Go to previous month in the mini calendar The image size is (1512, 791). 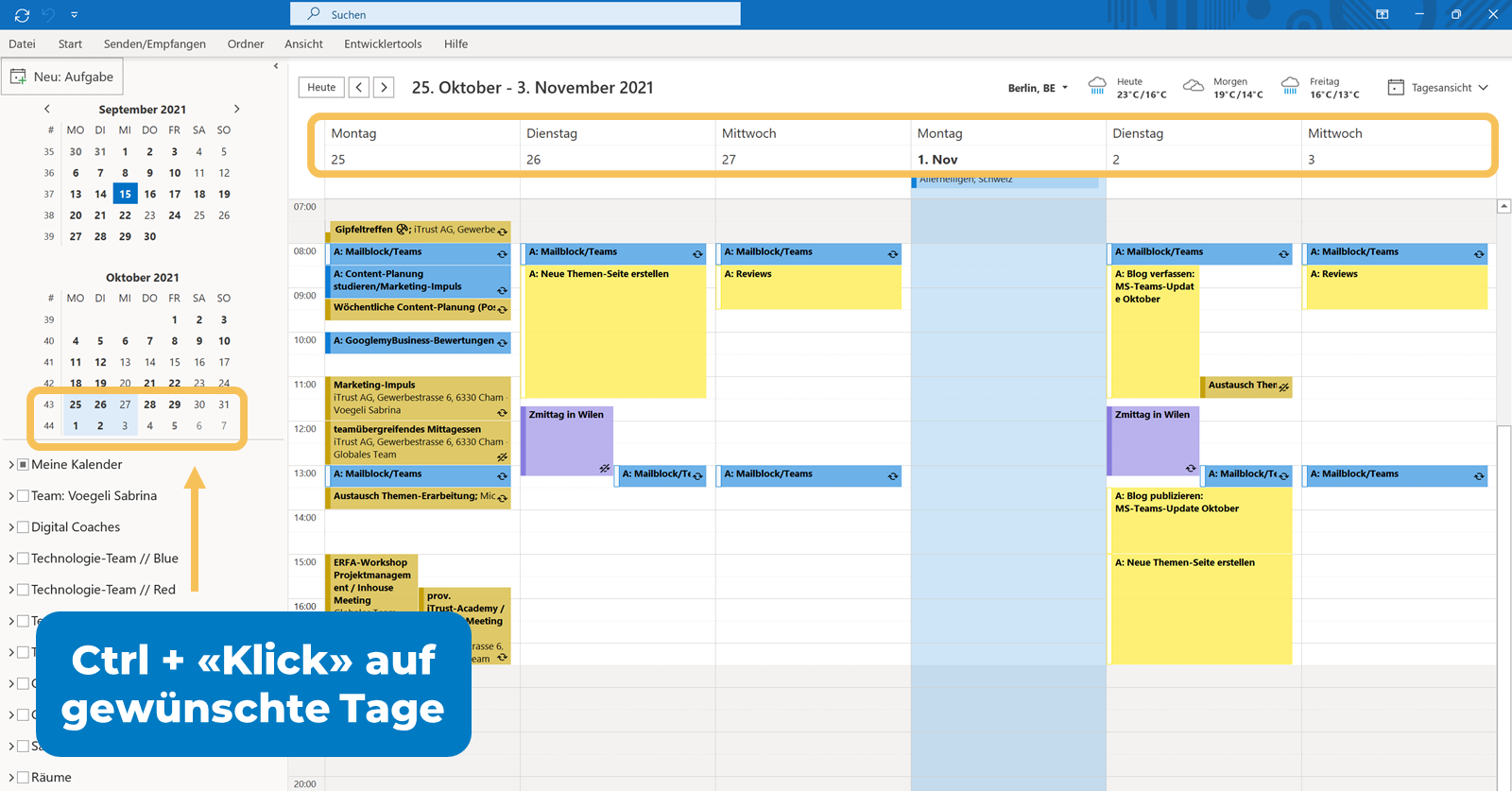[x=47, y=109]
